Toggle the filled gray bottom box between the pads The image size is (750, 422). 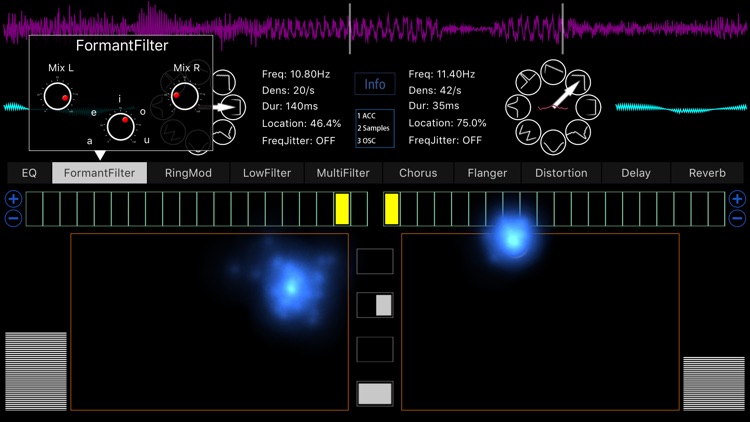375,394
